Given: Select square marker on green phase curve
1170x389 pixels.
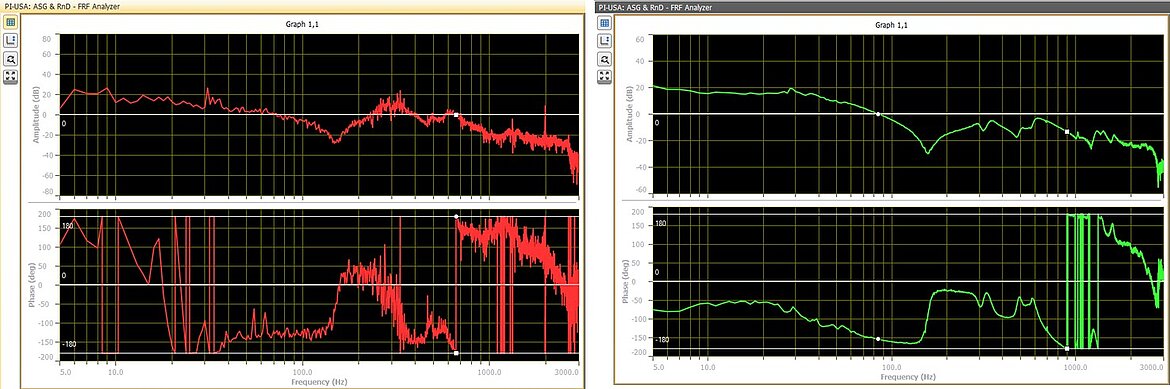Looking at the screenshot, I should 1067,349.
